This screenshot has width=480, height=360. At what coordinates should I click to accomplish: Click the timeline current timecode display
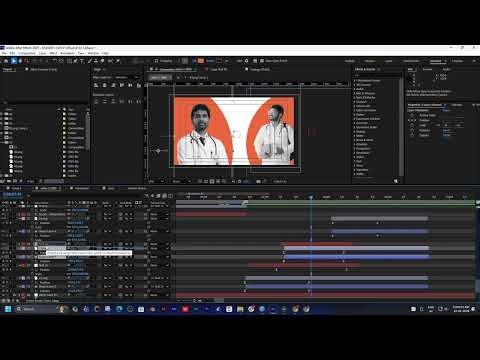pyautogui.click(x=13, y=194)
